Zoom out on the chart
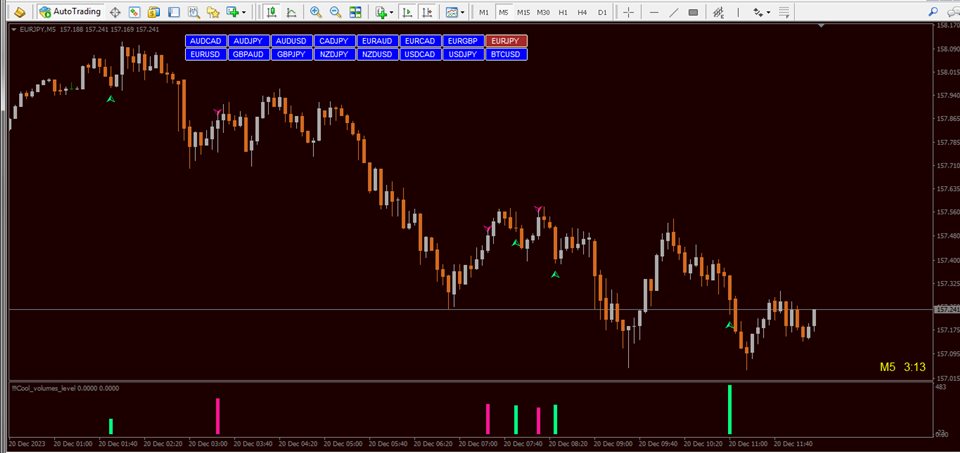The image size is (960, 453). click(336, 12)
